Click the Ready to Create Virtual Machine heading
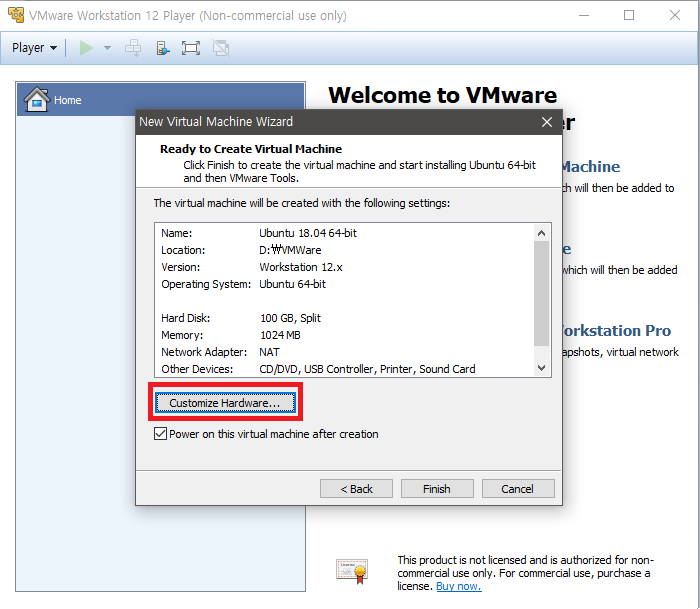 tap(251, 149)
